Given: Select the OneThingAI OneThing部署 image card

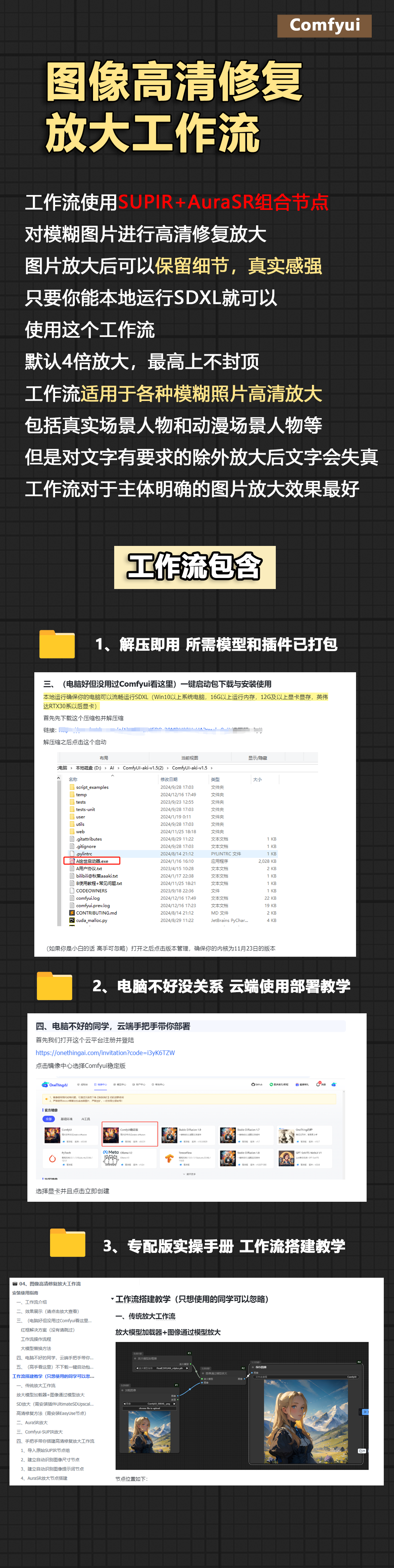Looking at the screenshot, I should tap(305, 1135).
